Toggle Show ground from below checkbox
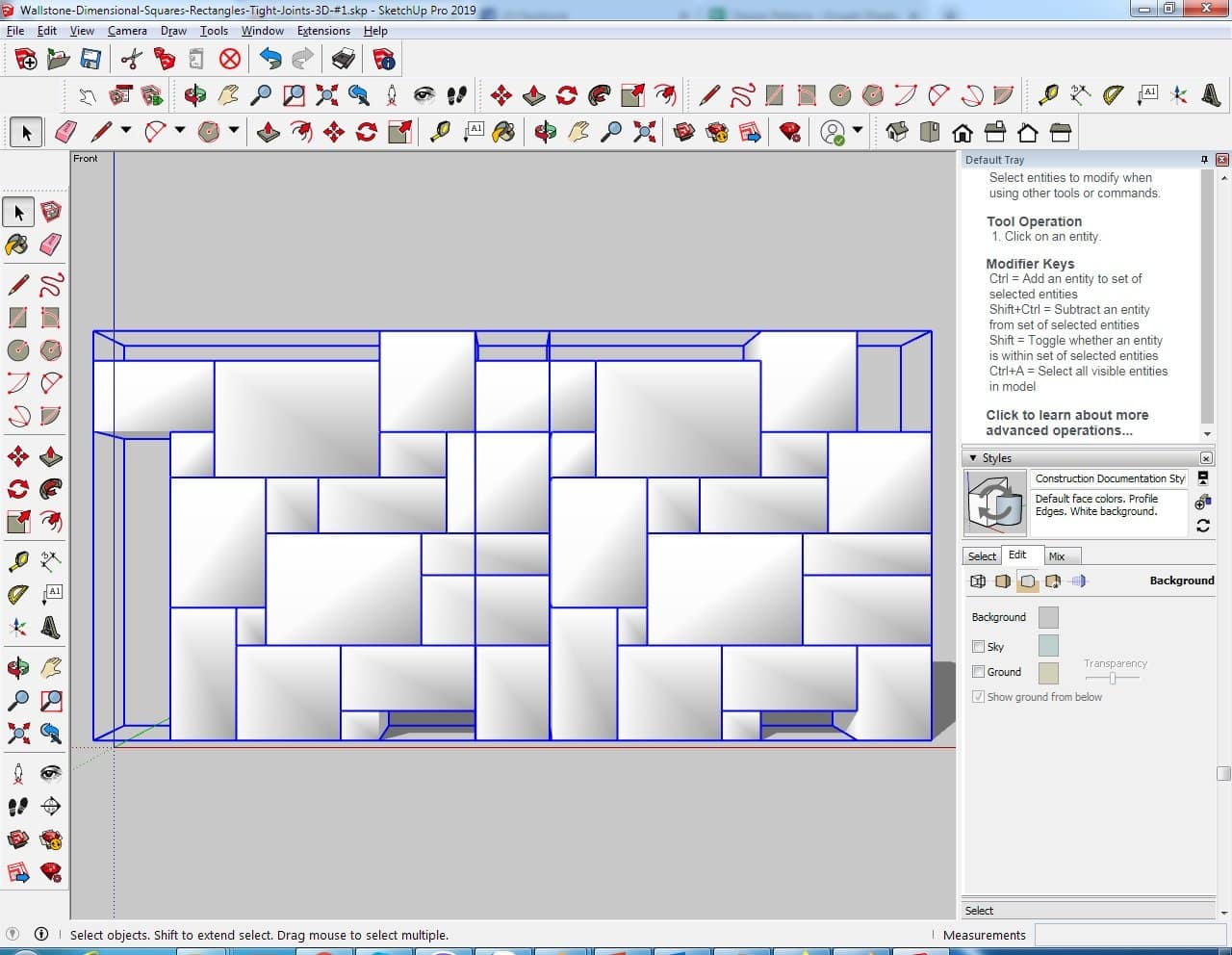The image size is (1232, 955). (979, 697)
